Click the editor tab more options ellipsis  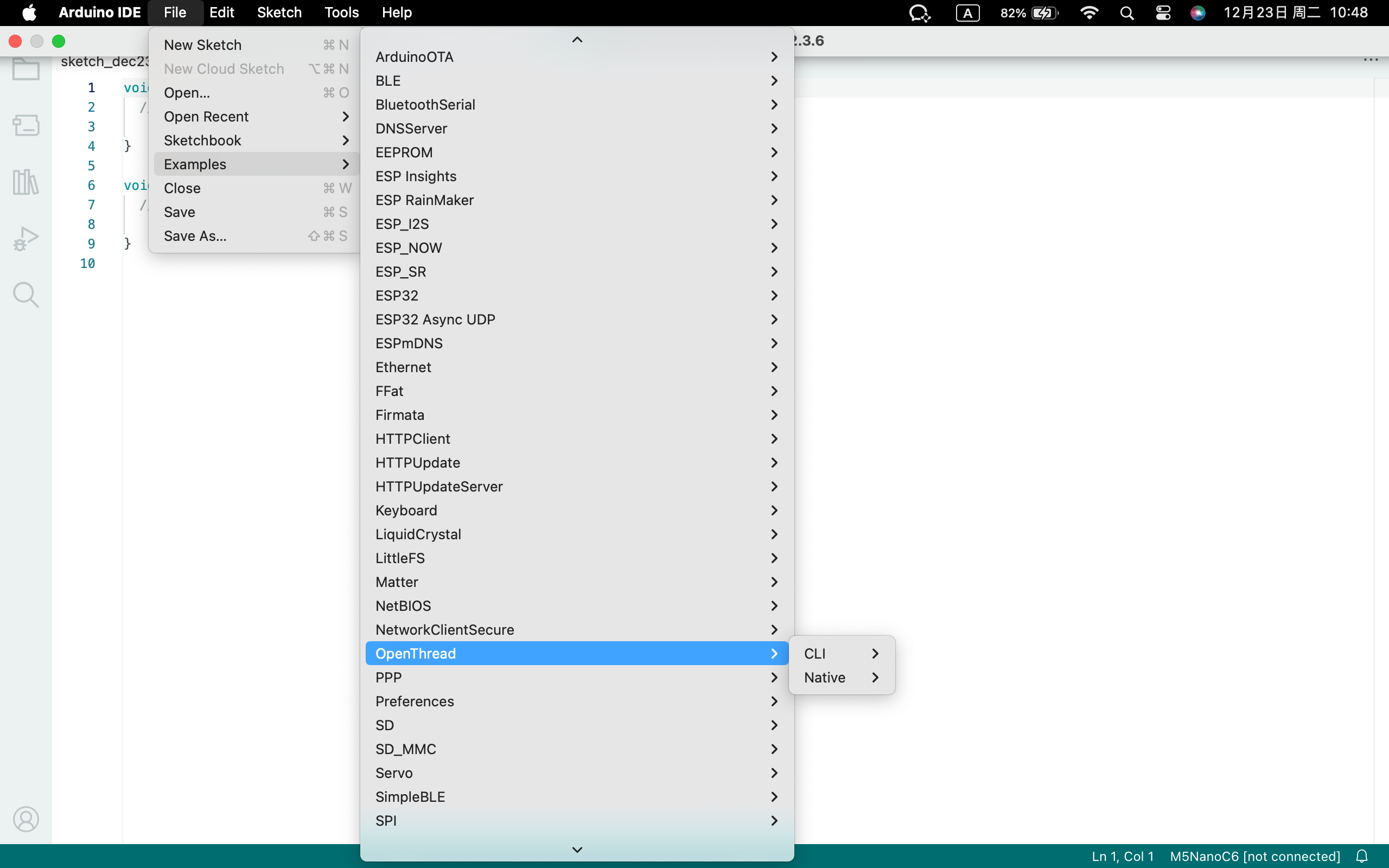coord(1371,60)
